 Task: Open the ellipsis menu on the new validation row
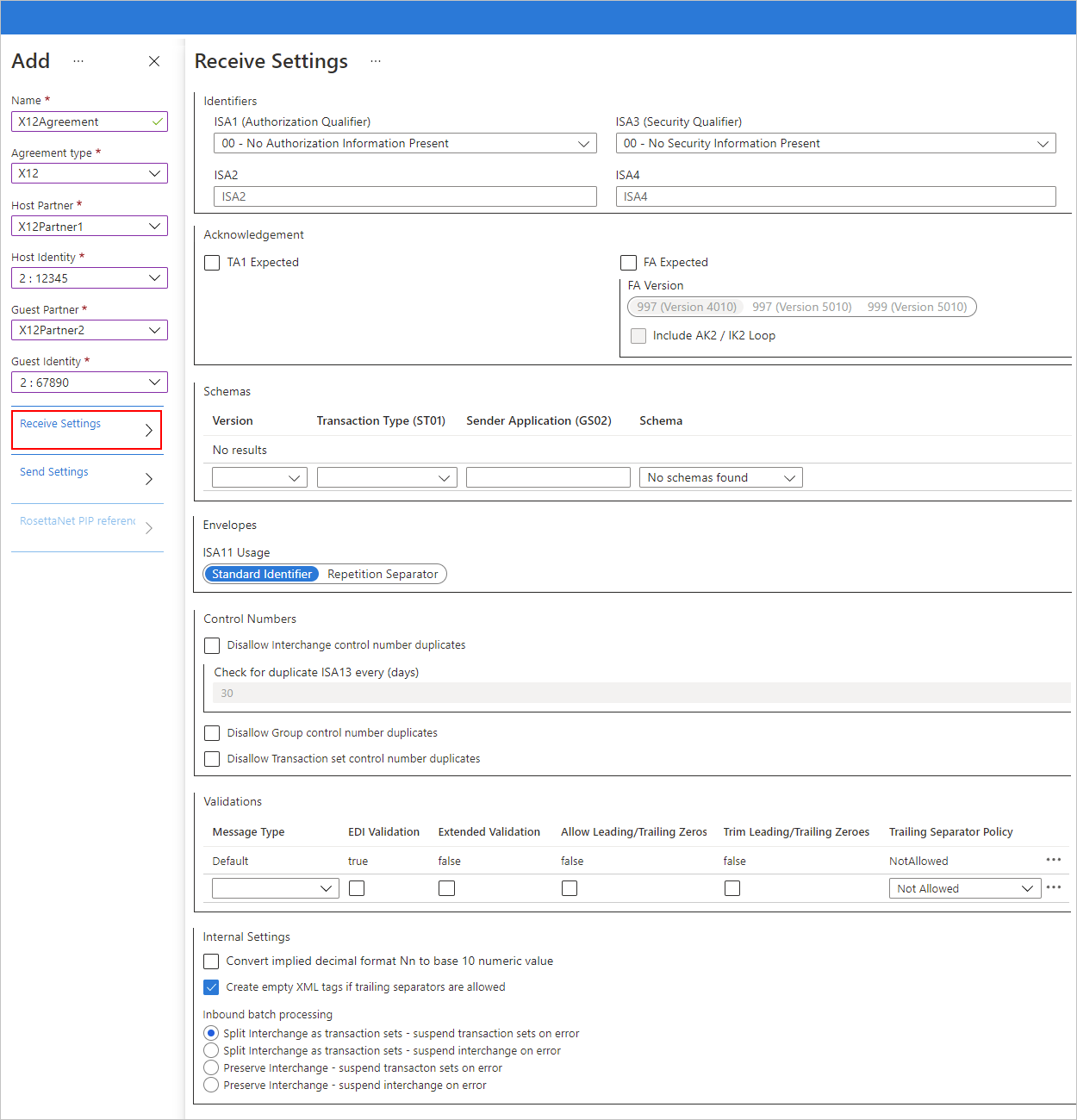pyautogui.click(x=1054, y=887)
